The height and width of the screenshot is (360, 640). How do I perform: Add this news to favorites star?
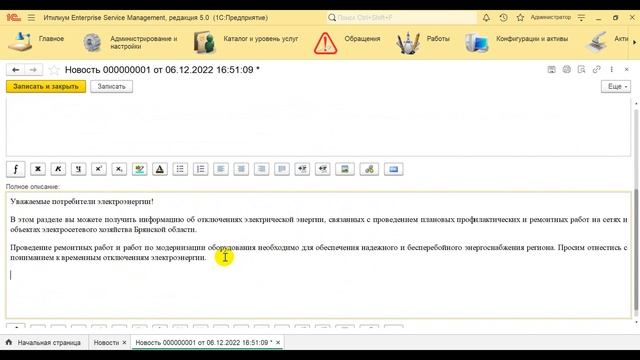click(54, 70)
